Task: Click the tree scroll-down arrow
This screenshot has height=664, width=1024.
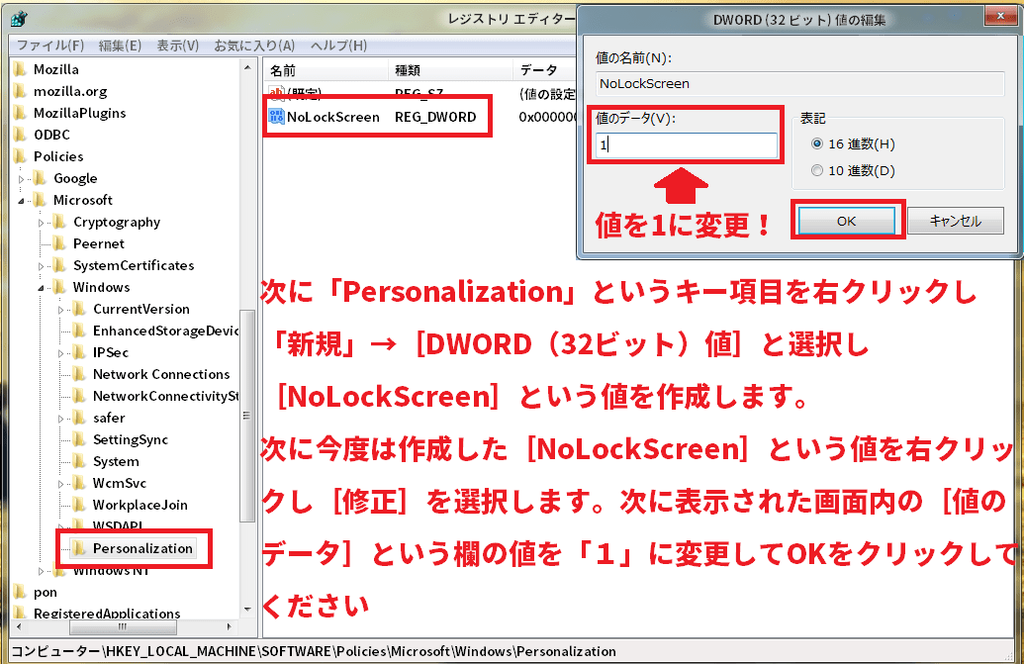Action: 248,609
